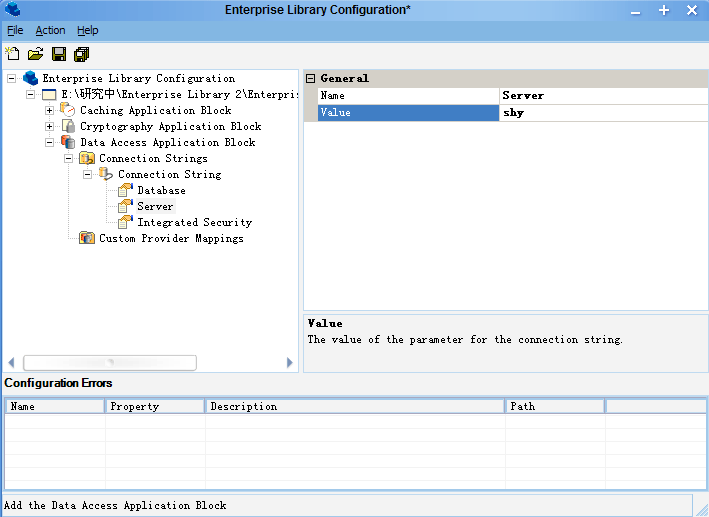Click the Server name value field
The image size is (709, 517).
604,96
